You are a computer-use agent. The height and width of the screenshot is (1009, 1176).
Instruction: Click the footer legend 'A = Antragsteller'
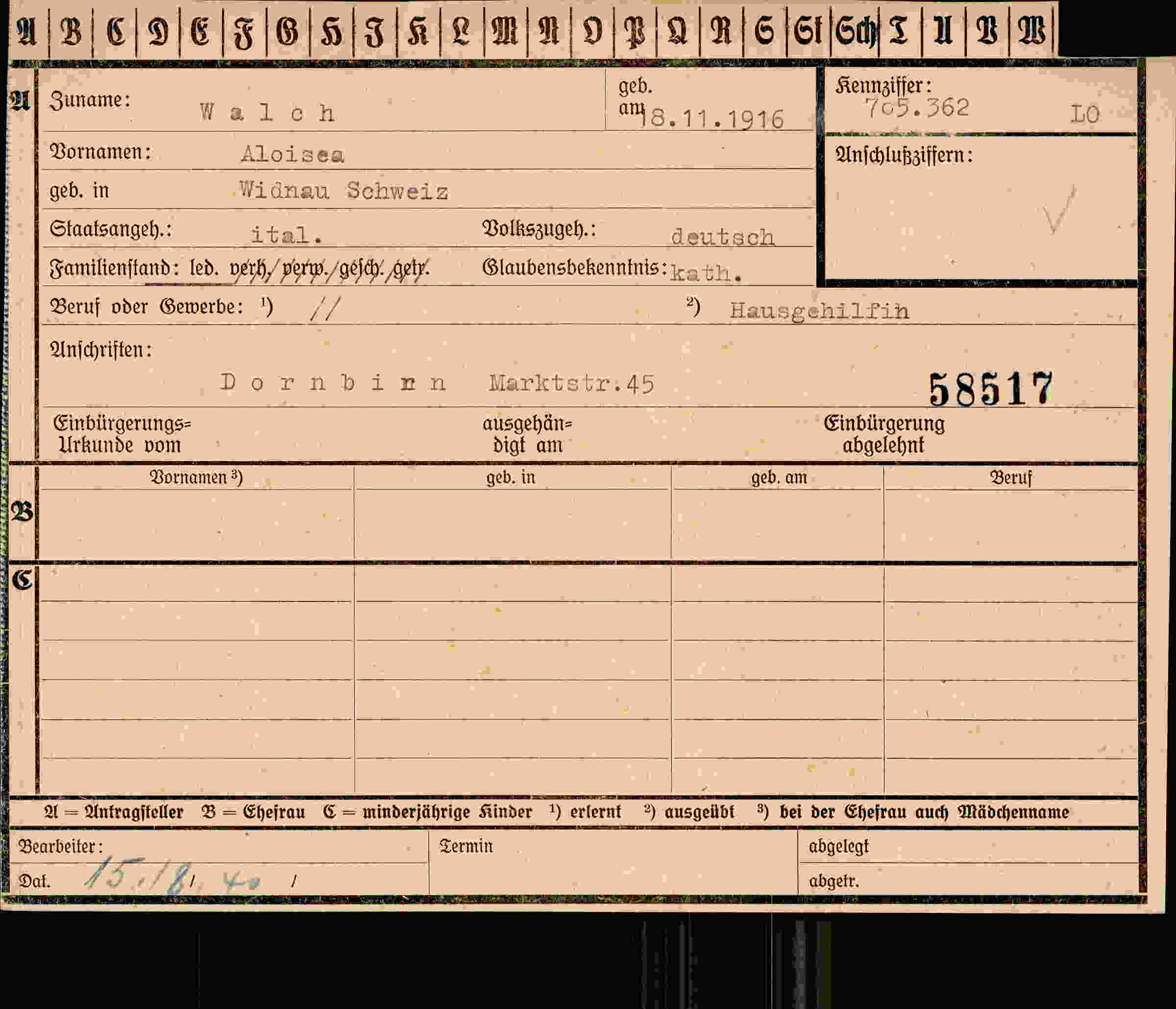114,812
